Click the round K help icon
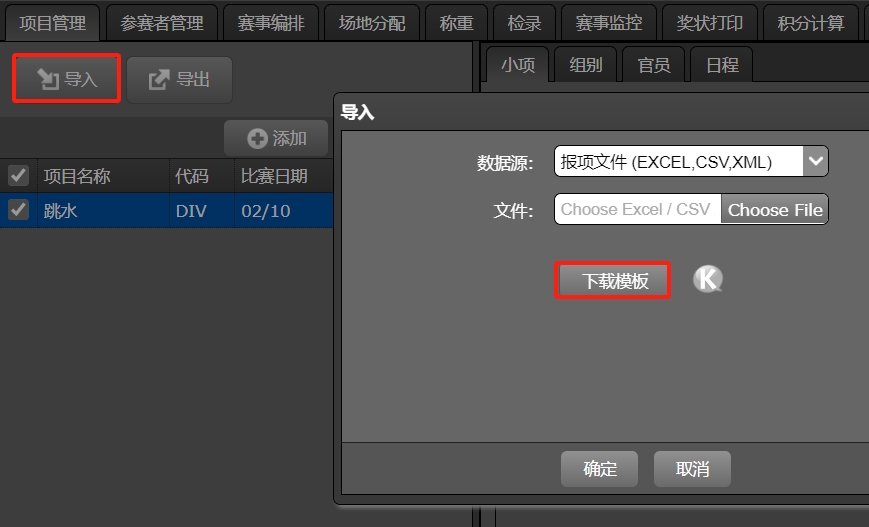The image size is (869, 527). point(708,279)
